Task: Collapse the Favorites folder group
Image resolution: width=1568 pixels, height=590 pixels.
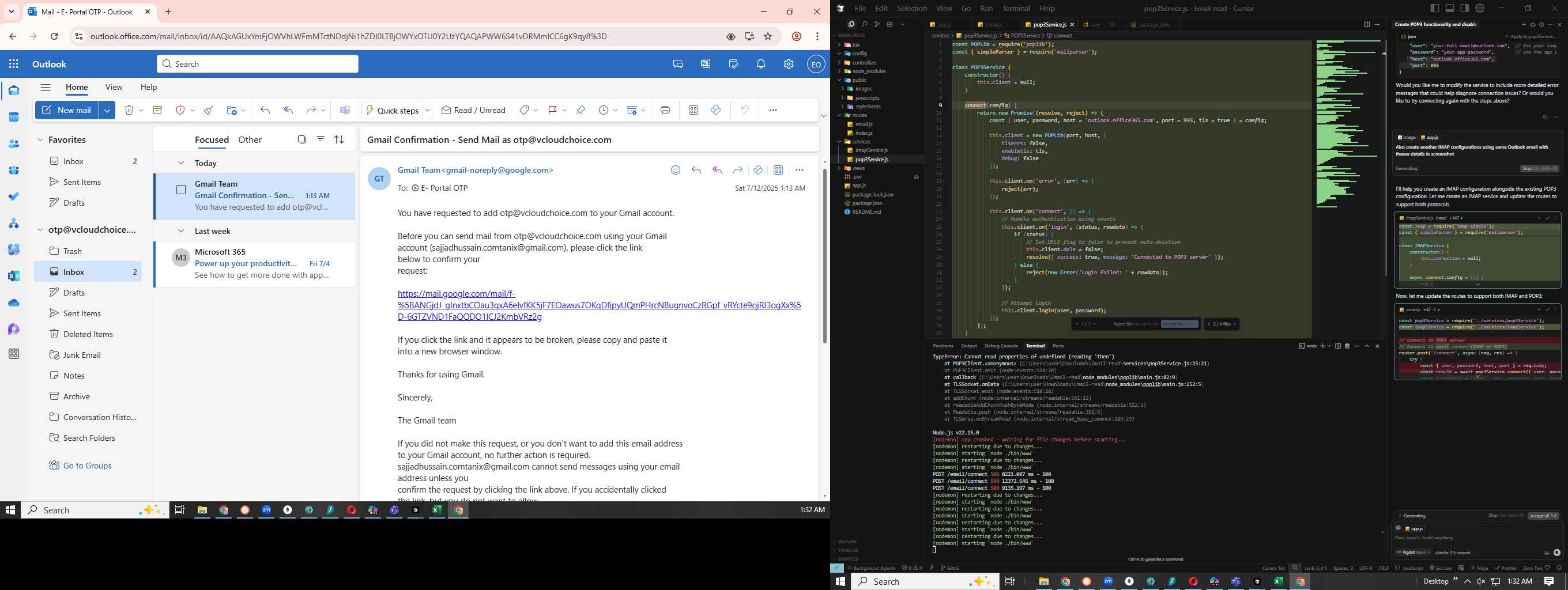Action: 40,140
